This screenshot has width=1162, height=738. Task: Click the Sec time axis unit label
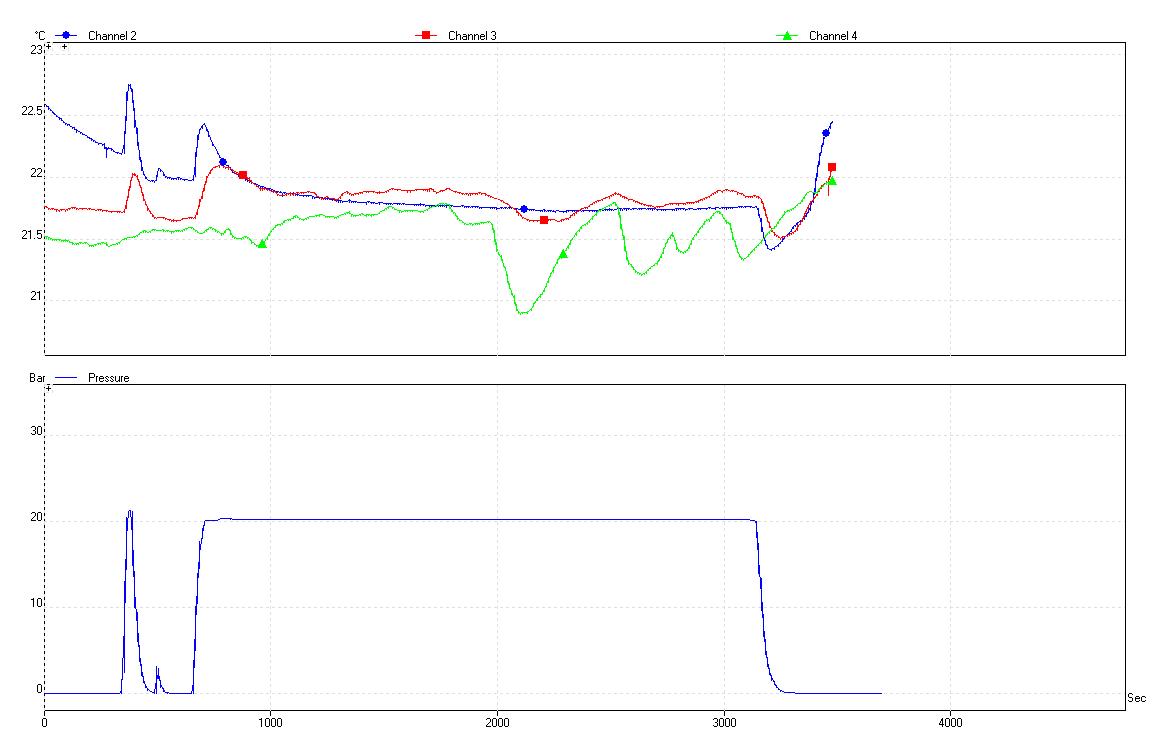(1136, 698)
